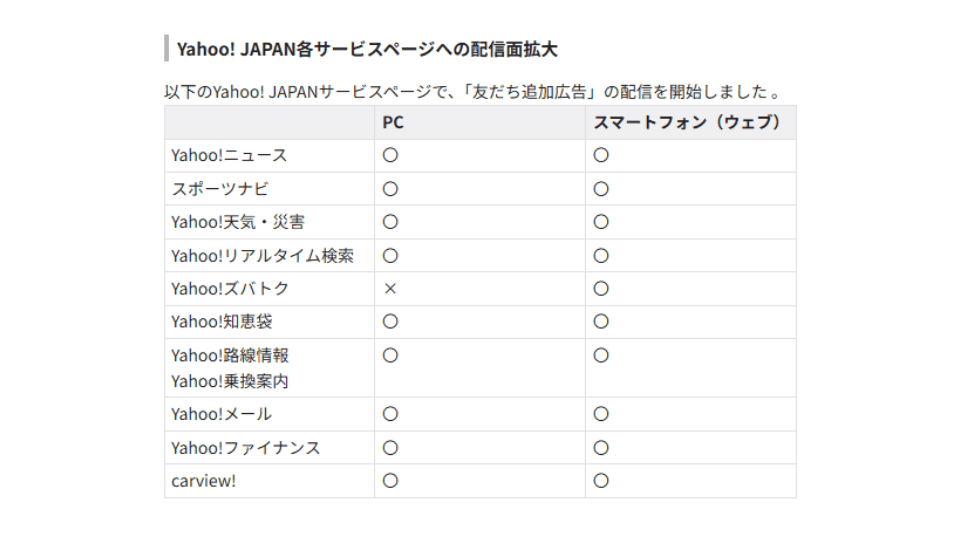Click the smartphone circle for Yahoo!ニュース
Screen dimensions: 960x540
601,156
